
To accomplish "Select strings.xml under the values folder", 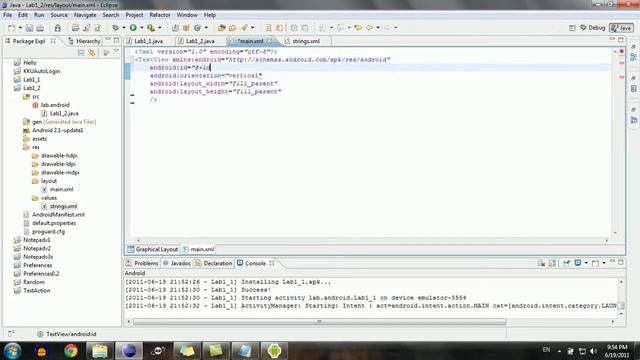I will 63,206.
